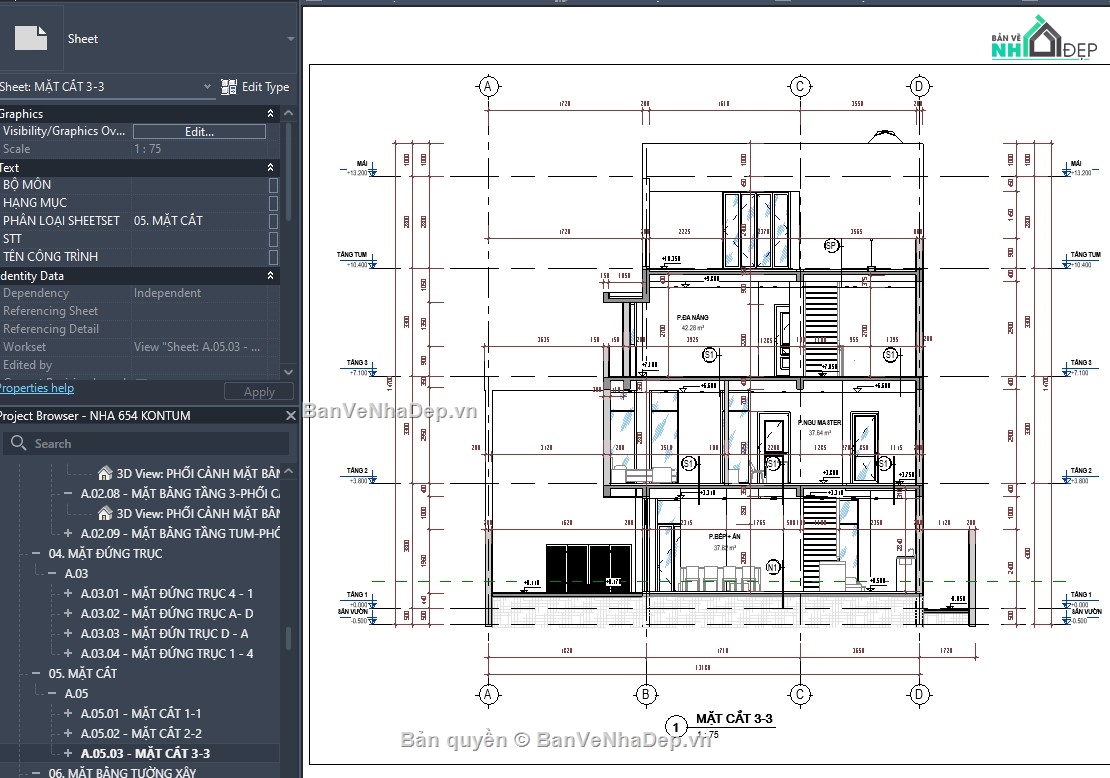Click the Project Browser search field
Image resolution: width=1110 pixels, height=778 pixels.
pos(146,444)
